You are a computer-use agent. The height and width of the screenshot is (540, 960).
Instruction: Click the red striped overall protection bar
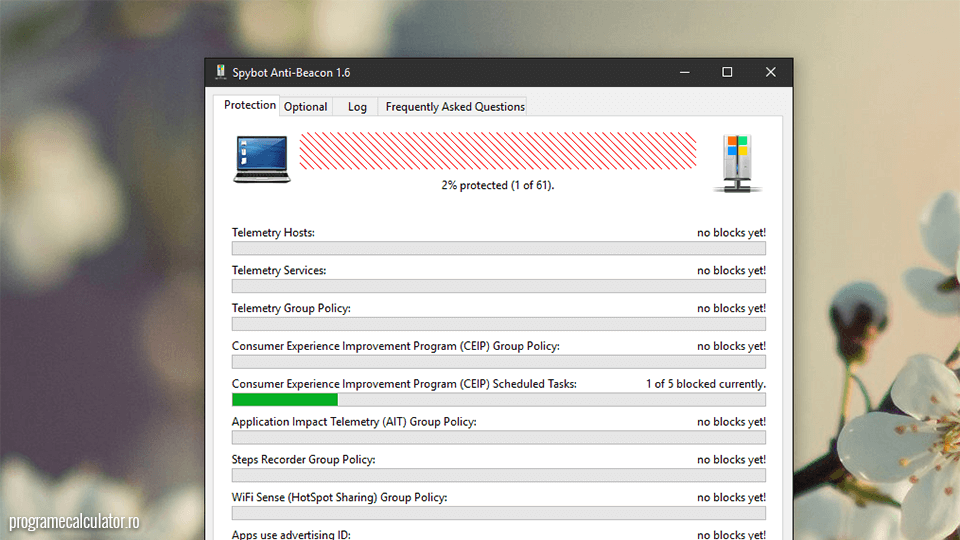pos(498,151)
